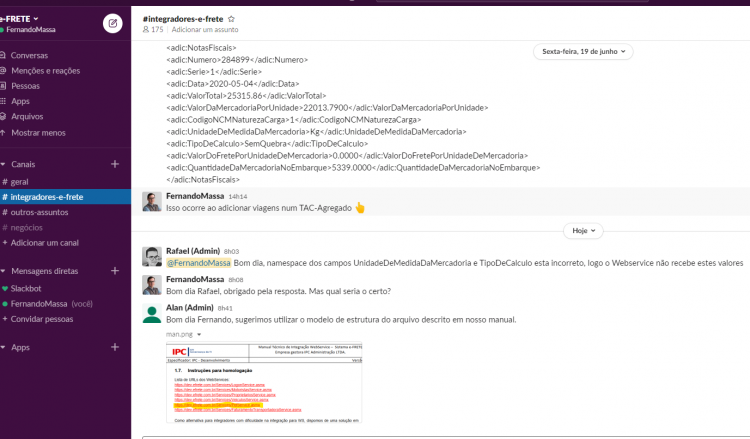This screenshot has height=439, width=750.
Task: Click the 8h08 message timestamp
Action: pyautogui.click(x=236, y=280)
